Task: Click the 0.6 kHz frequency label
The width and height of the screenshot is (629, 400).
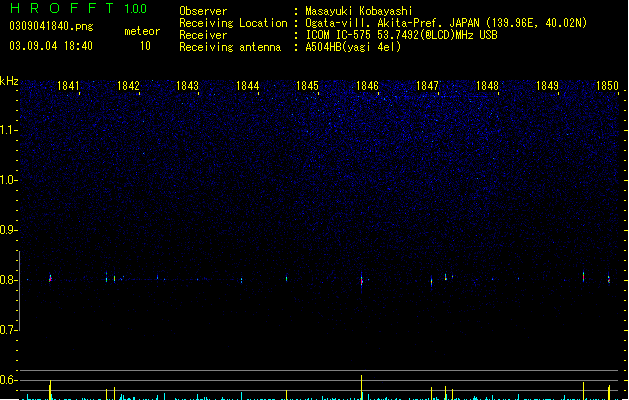Action: pos(7,380)
